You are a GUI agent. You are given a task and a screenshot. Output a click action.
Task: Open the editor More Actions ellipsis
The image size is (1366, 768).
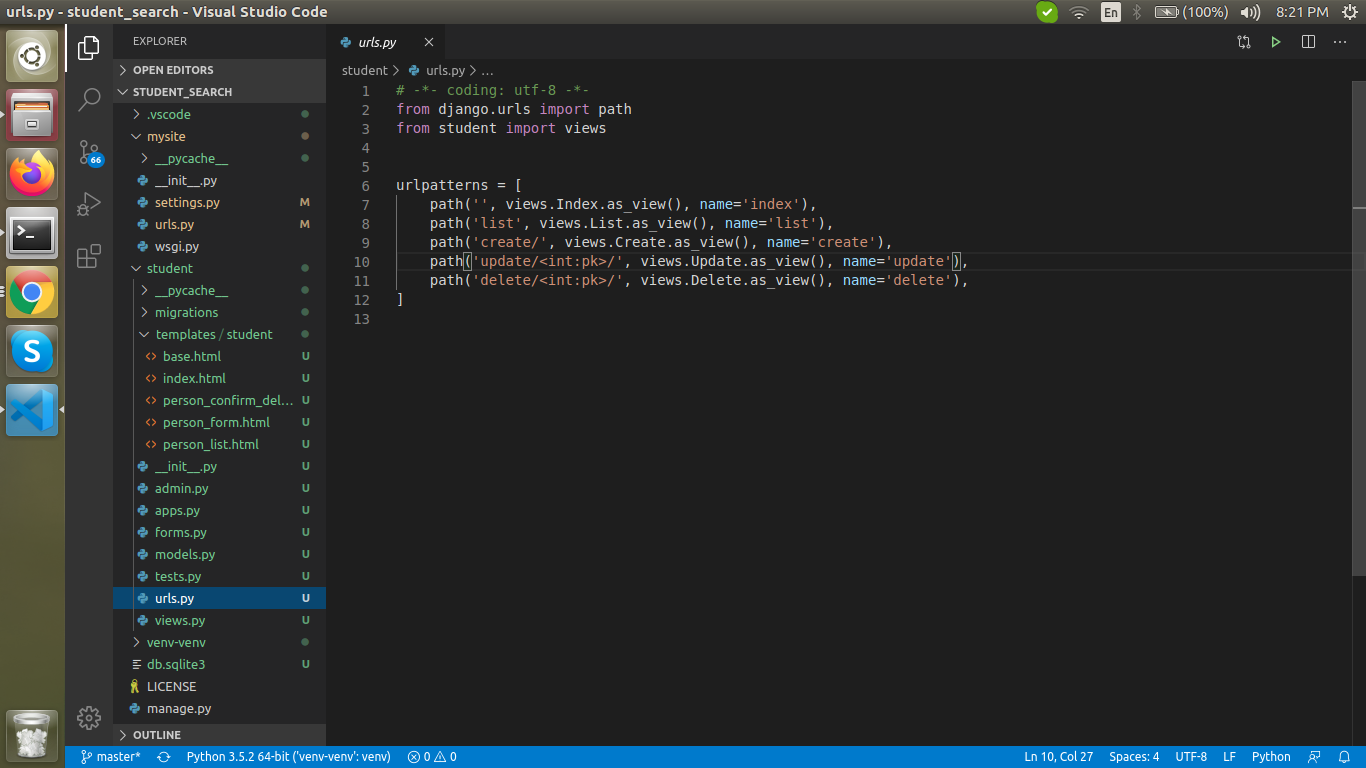click(x=1340, y=42)
